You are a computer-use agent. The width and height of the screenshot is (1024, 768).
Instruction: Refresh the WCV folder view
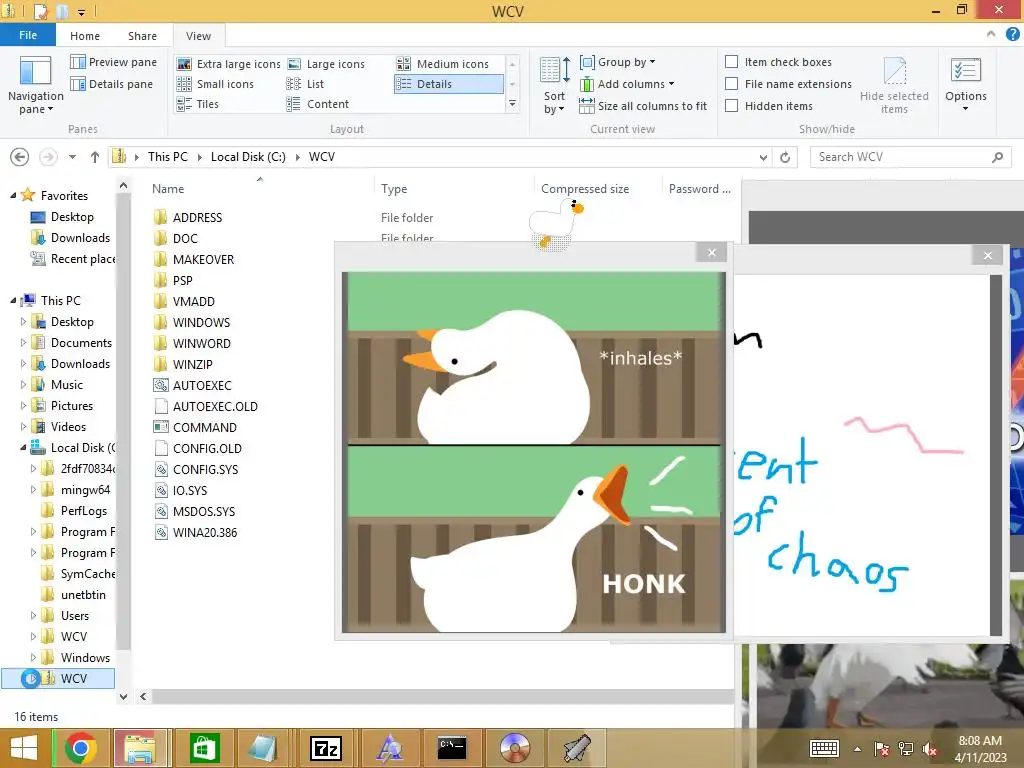785,157
